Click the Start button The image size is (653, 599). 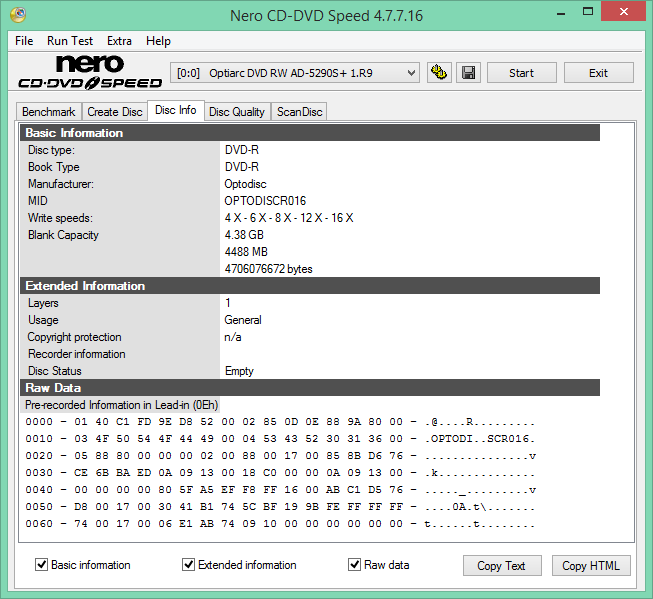[521, 73]
